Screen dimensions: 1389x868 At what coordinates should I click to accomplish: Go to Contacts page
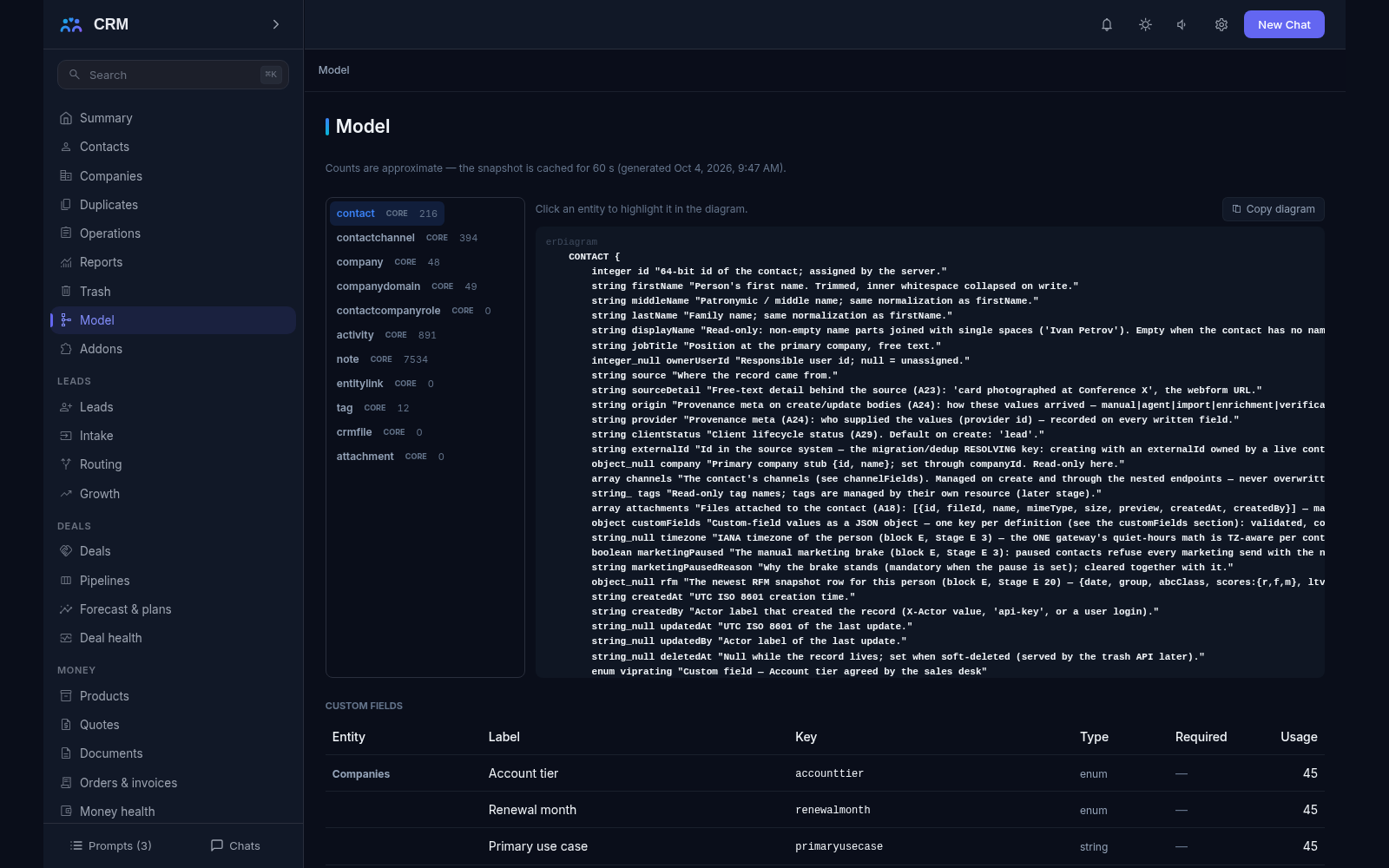tap(173, 147)
